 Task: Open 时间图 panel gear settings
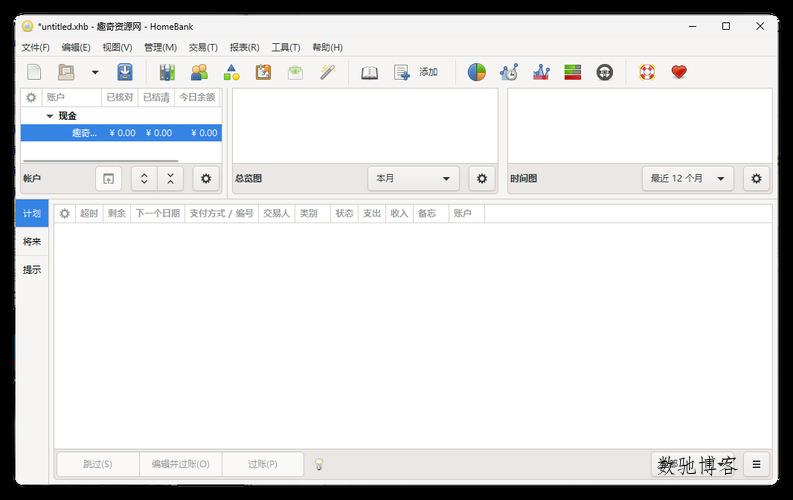coord(756,178)
